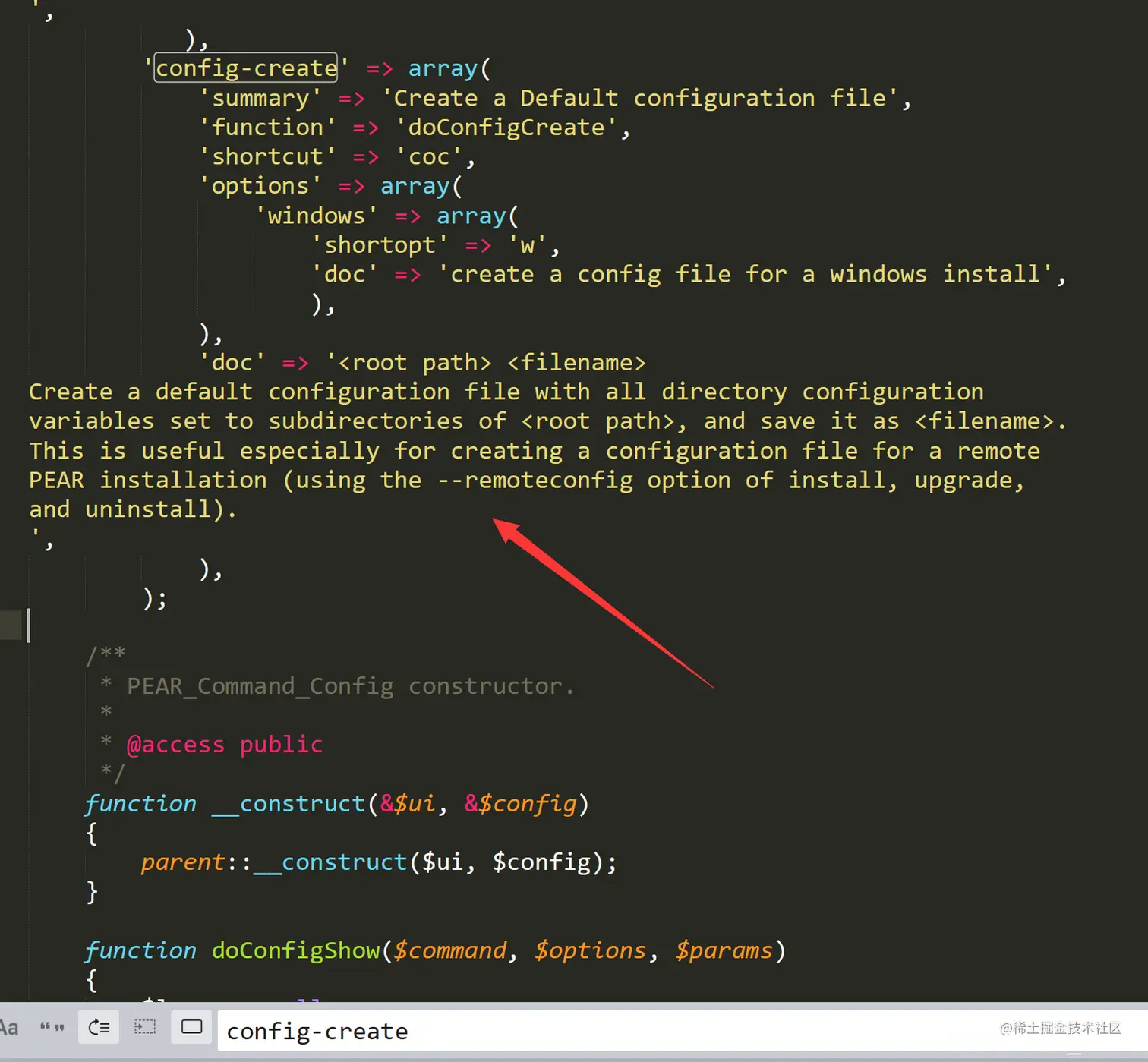
Task: Click the line starting 'This is useful especially'
Action: [535, 451]
